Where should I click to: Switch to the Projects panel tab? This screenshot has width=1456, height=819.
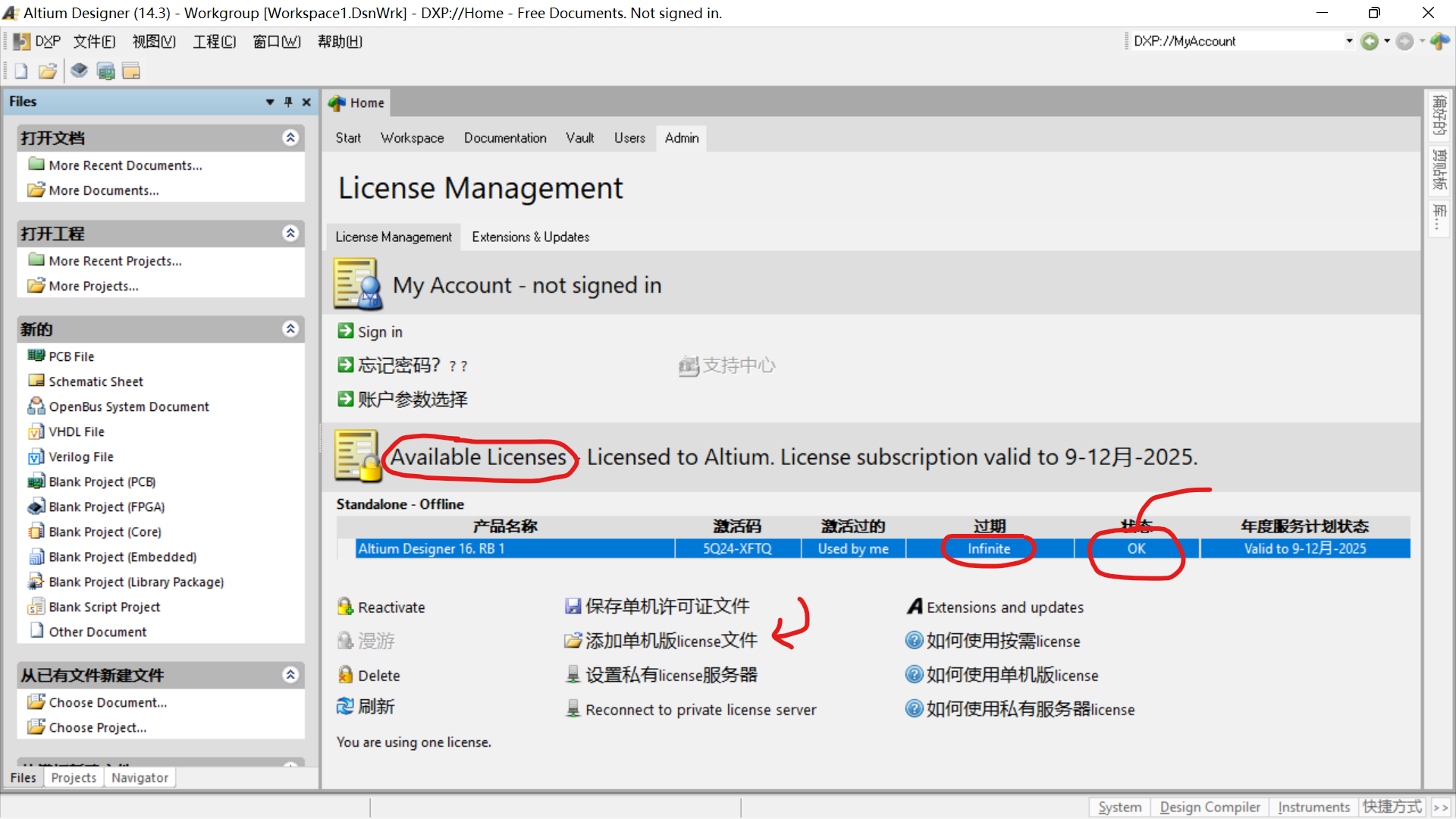coord(74,777)
